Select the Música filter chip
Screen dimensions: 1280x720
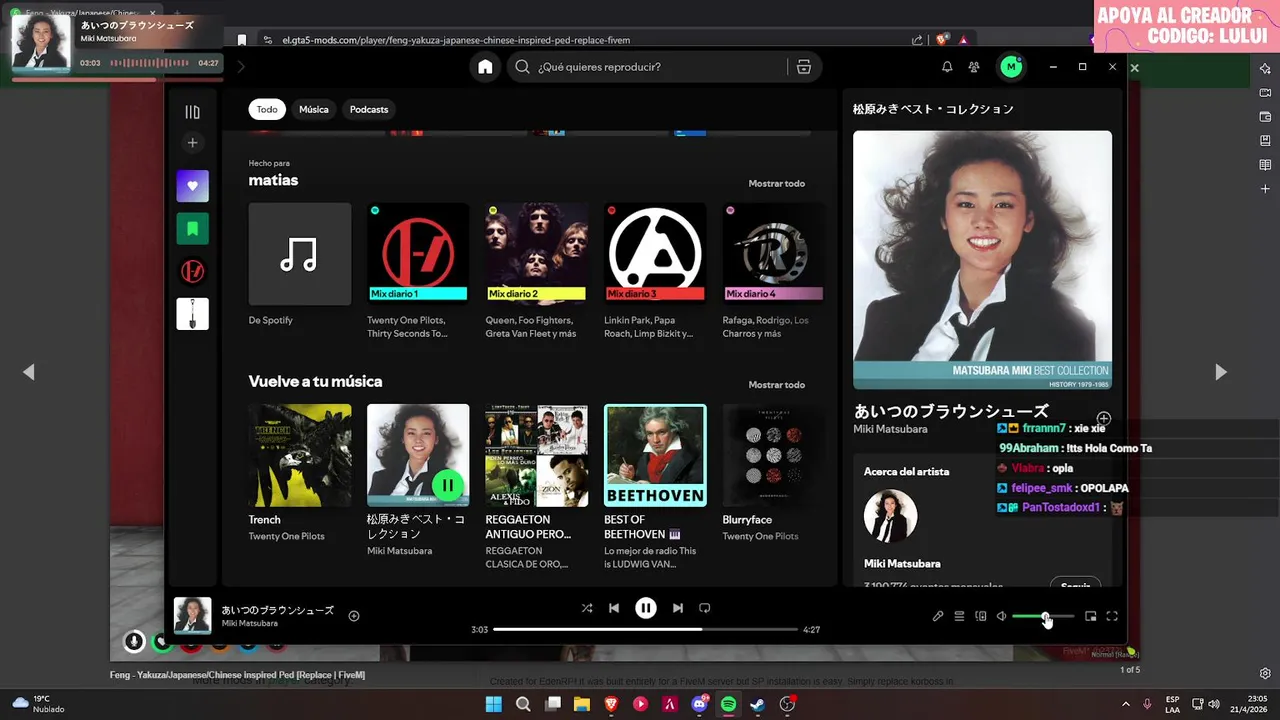pos(314,109)
